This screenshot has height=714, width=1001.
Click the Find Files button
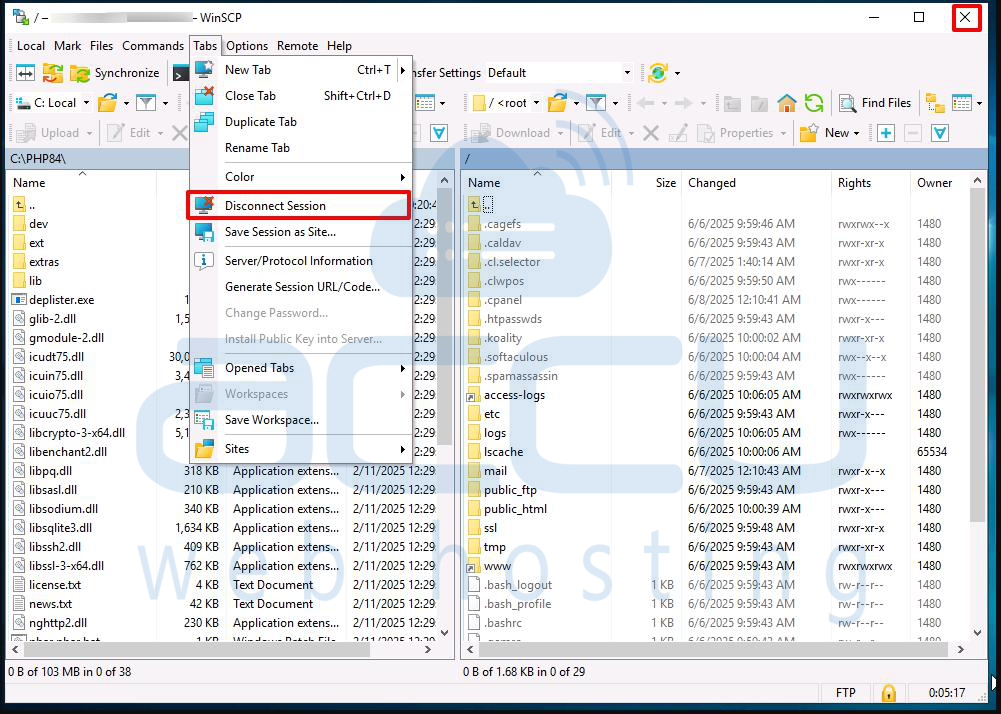click(875, 103)
